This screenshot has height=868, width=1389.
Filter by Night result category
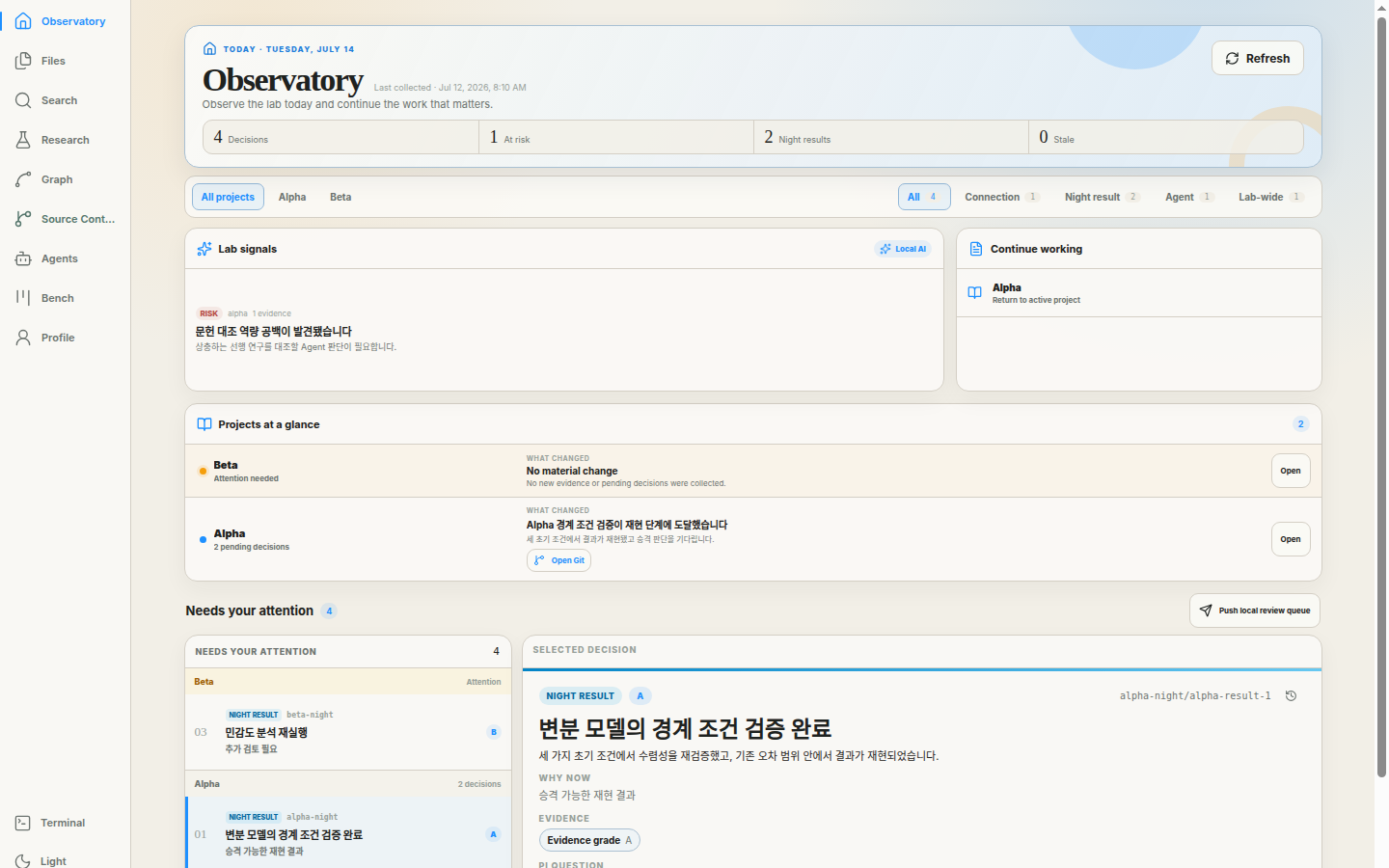click(x=1102, y=197)
